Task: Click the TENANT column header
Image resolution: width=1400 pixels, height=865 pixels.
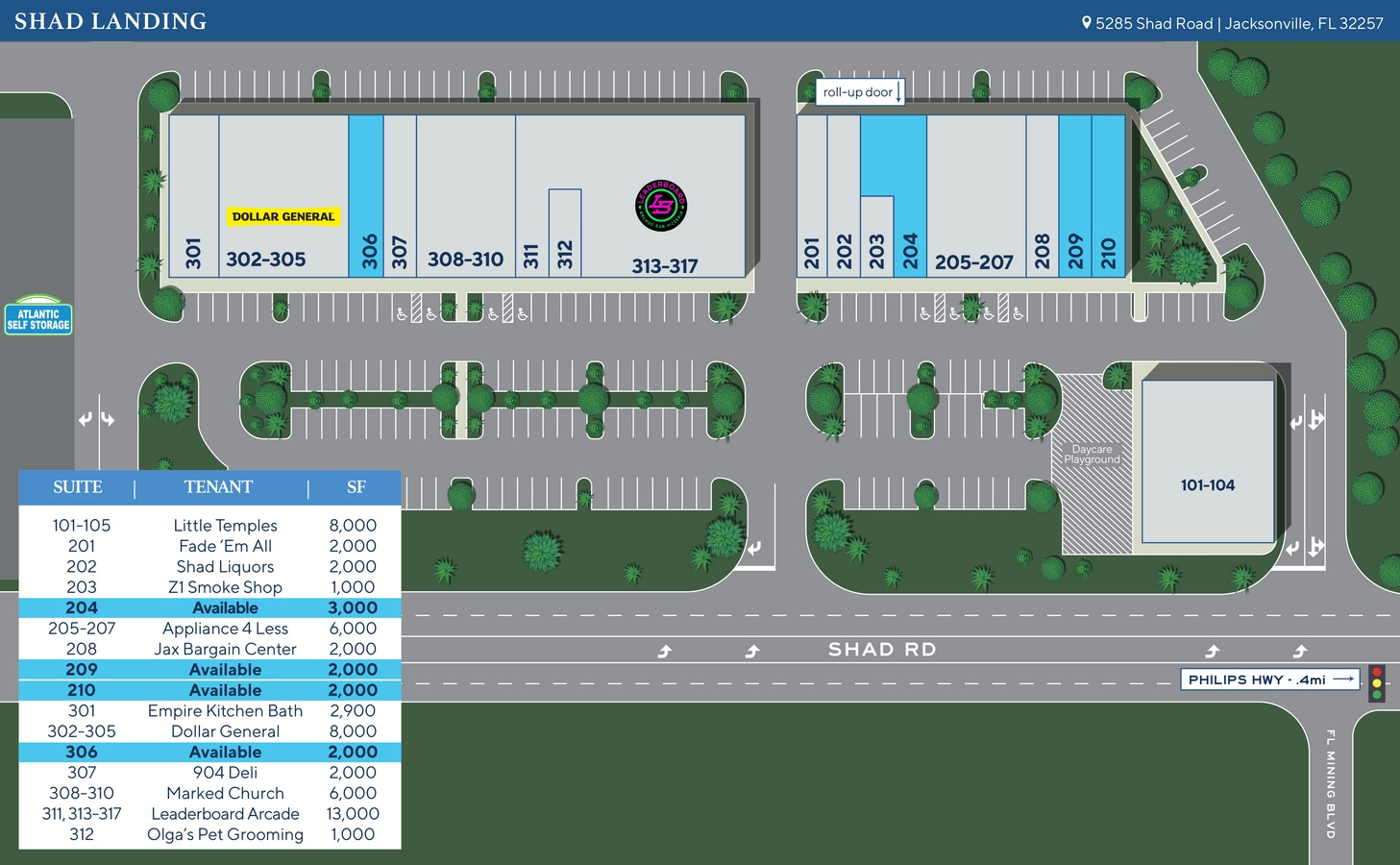Action: [x=218, y=487]
